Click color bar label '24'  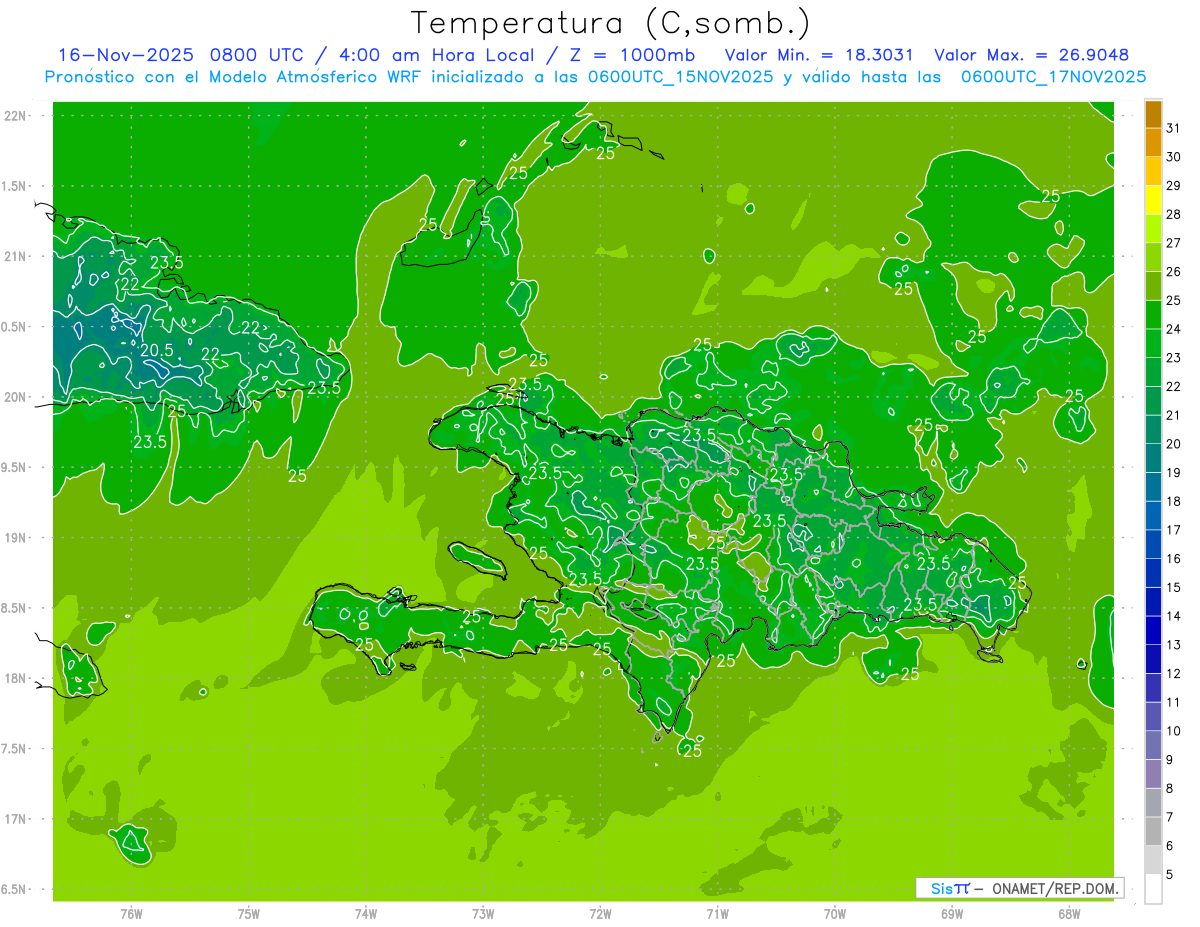[1174, 329]
